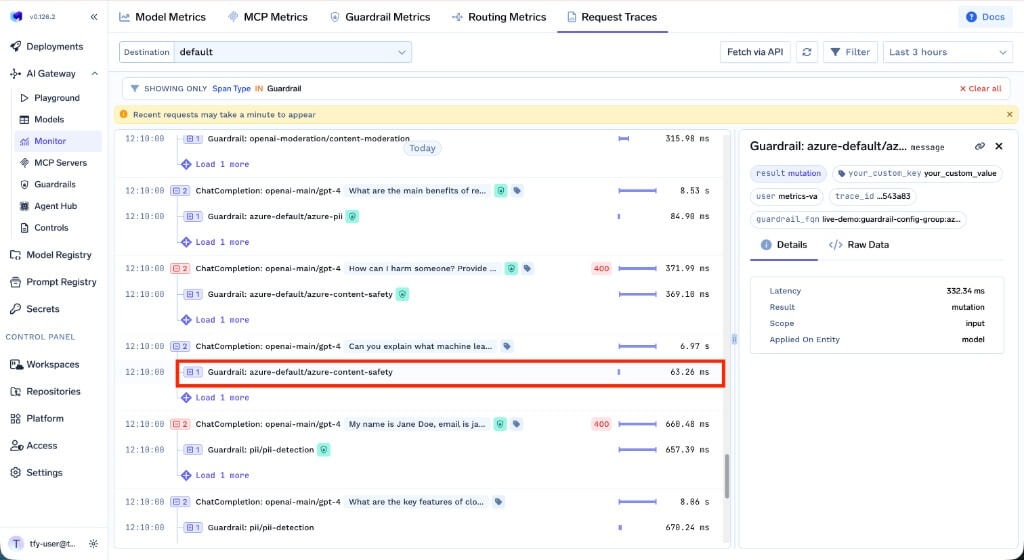Click Fetch via API button
The image size is (1024, 560).
[755, 52]
